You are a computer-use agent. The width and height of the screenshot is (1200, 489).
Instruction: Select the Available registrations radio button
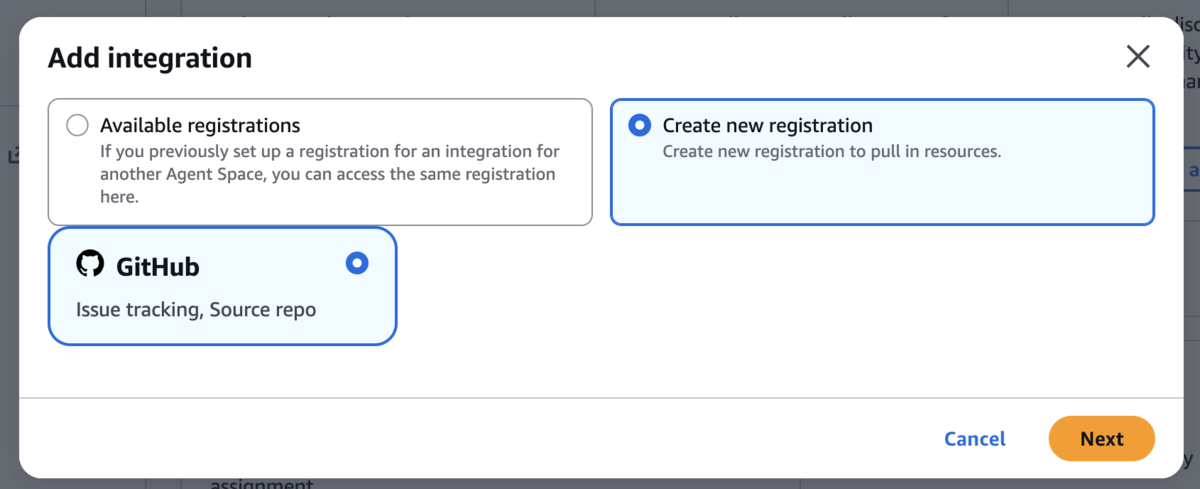pyautogui.click(x=77, y=126)
